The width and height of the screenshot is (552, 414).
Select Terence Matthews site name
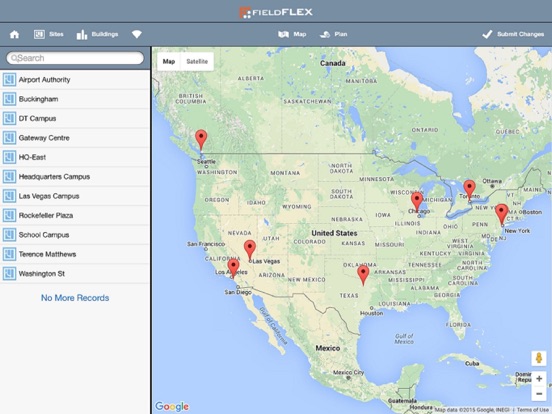[x=47, y=254]
